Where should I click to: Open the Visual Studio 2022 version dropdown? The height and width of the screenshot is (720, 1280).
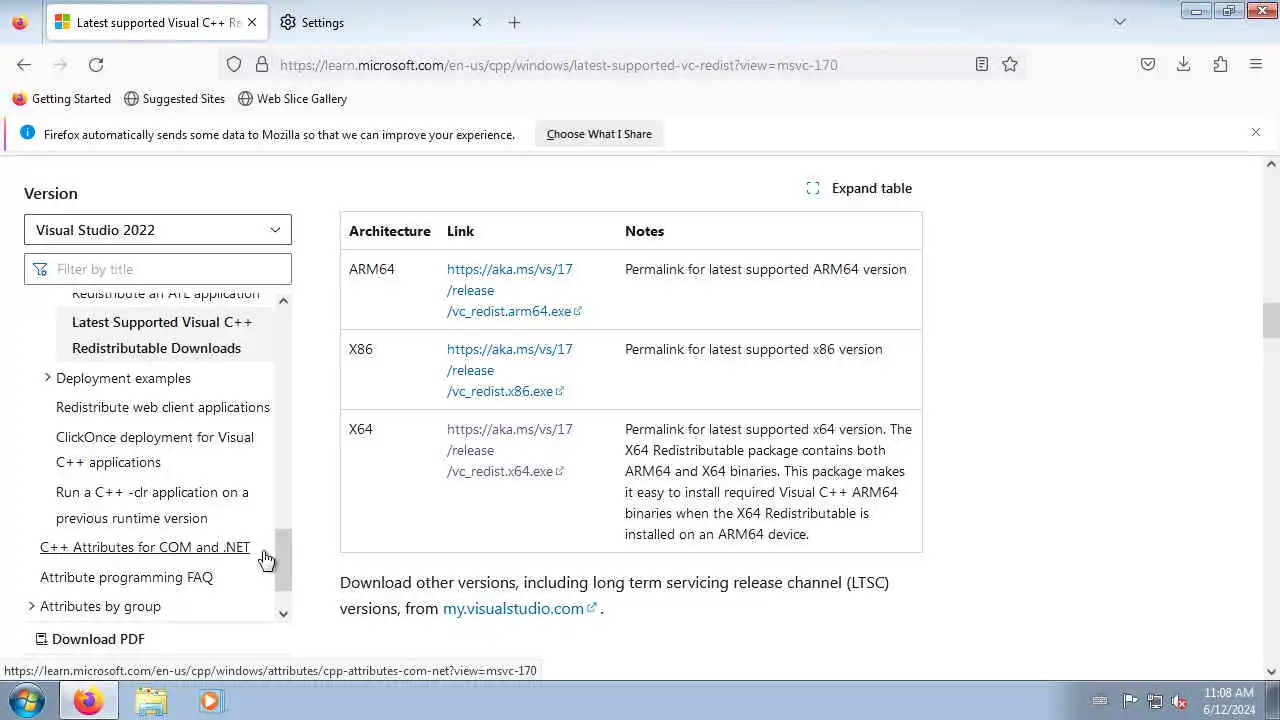pyautogui.click(x=158, y=230)
